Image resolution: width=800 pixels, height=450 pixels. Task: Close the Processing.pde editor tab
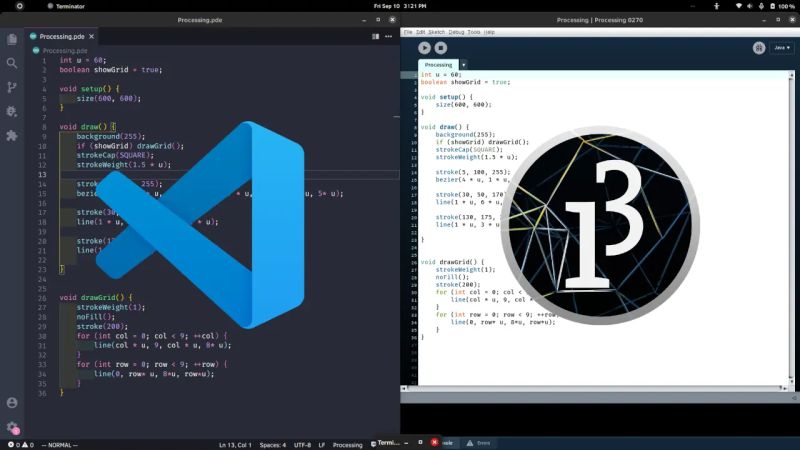pos(91,36)
